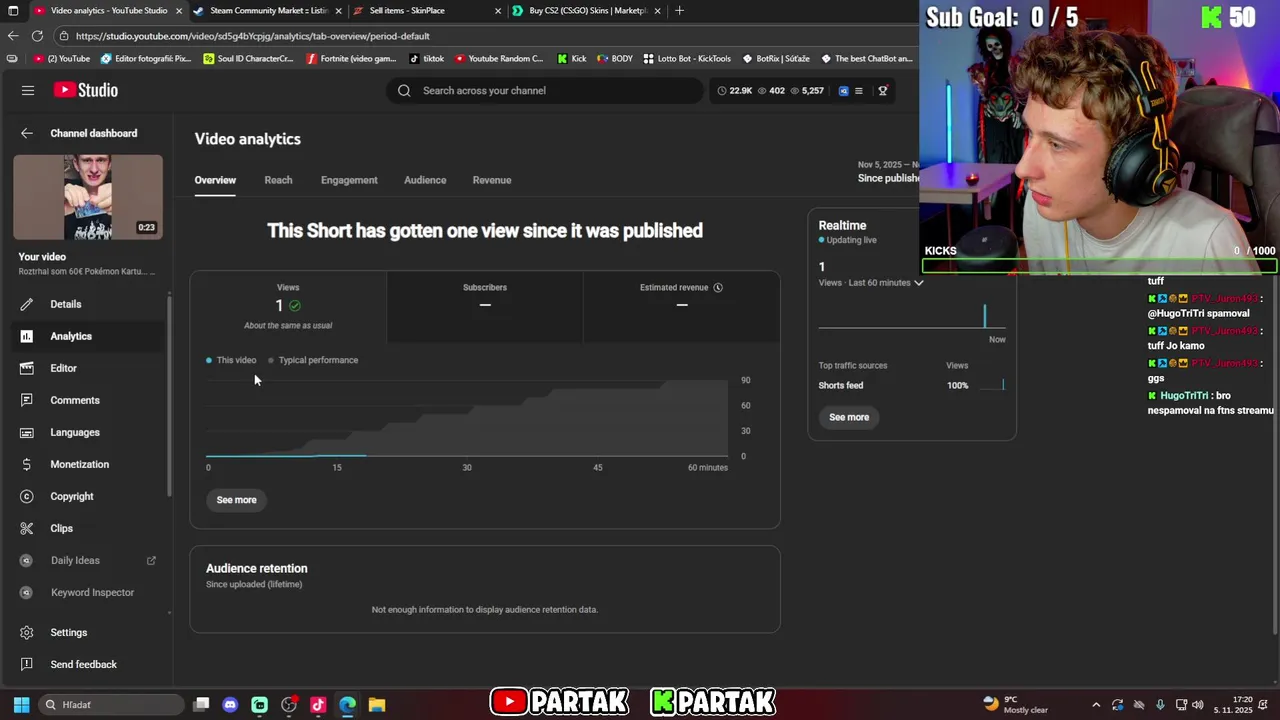Click the trophy icon in header
Viewport: 1280px width, 720px height.
[x=882, y=90]
